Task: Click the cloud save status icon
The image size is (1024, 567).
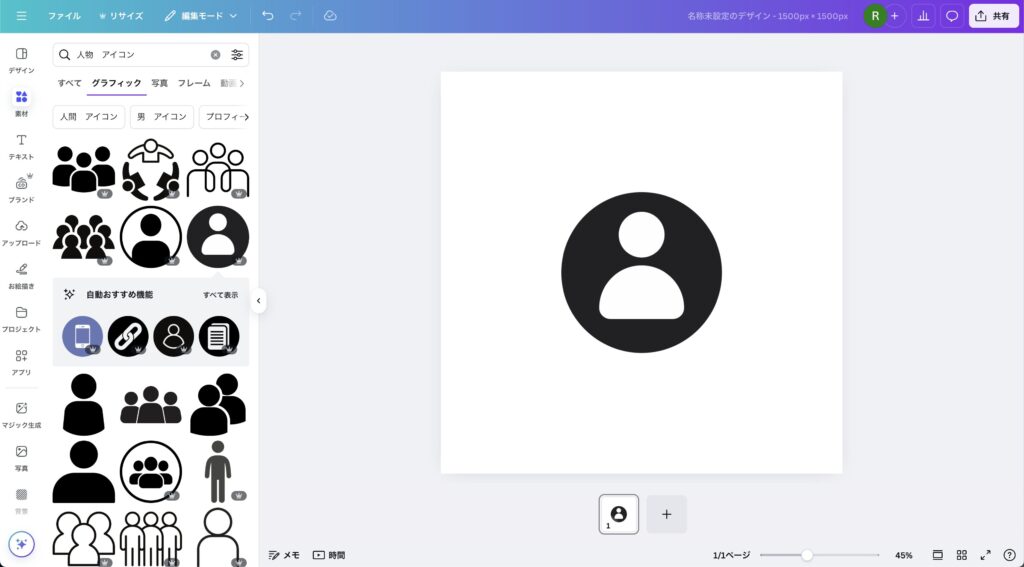Action: coord(330,16)
